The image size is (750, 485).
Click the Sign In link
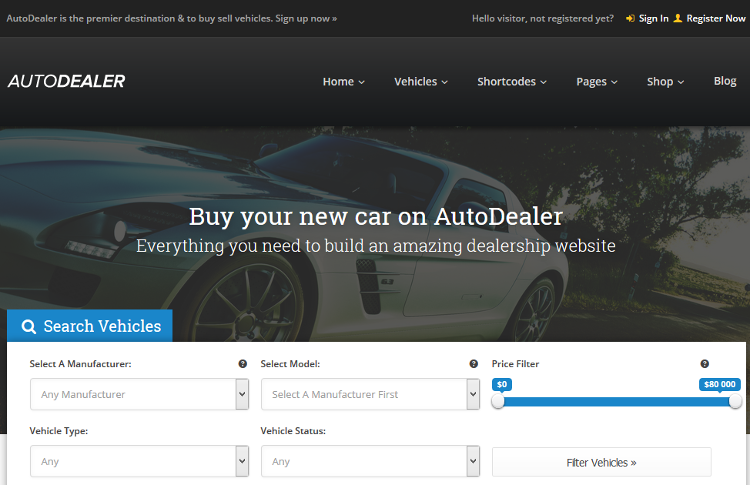tap(653, 19)
